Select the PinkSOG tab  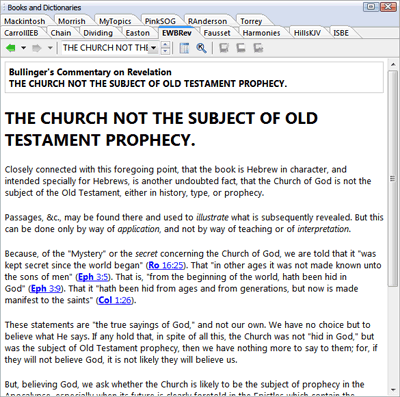click(160, 21)
